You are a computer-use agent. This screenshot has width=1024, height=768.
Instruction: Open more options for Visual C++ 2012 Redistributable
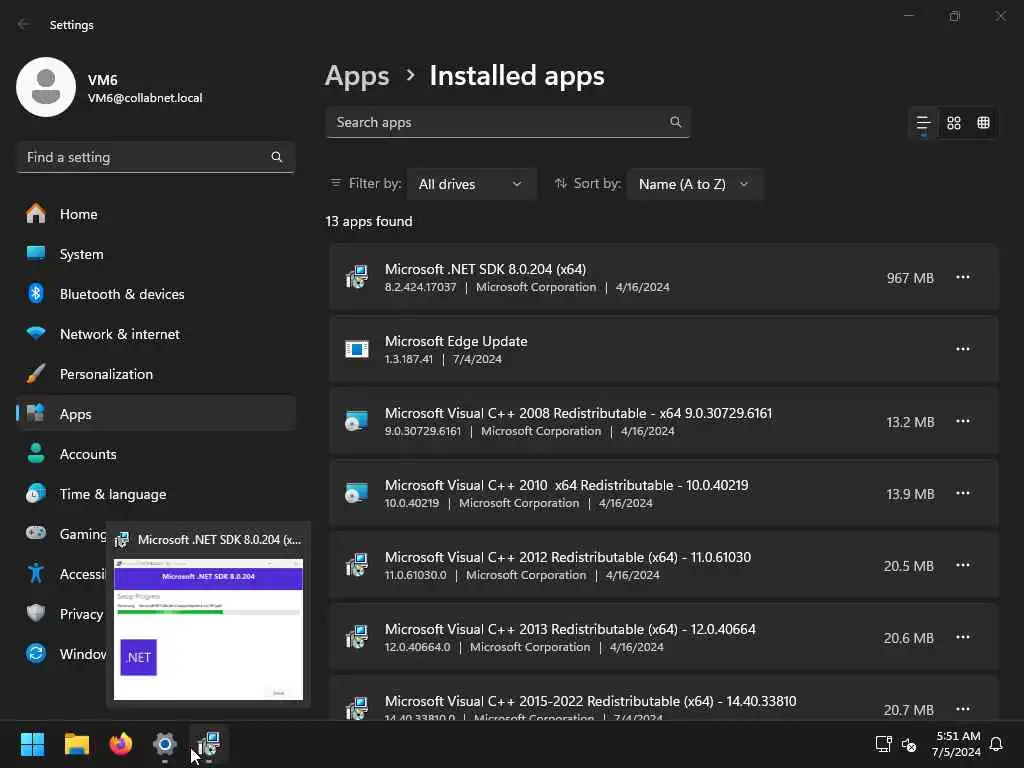tap(963, 565)
